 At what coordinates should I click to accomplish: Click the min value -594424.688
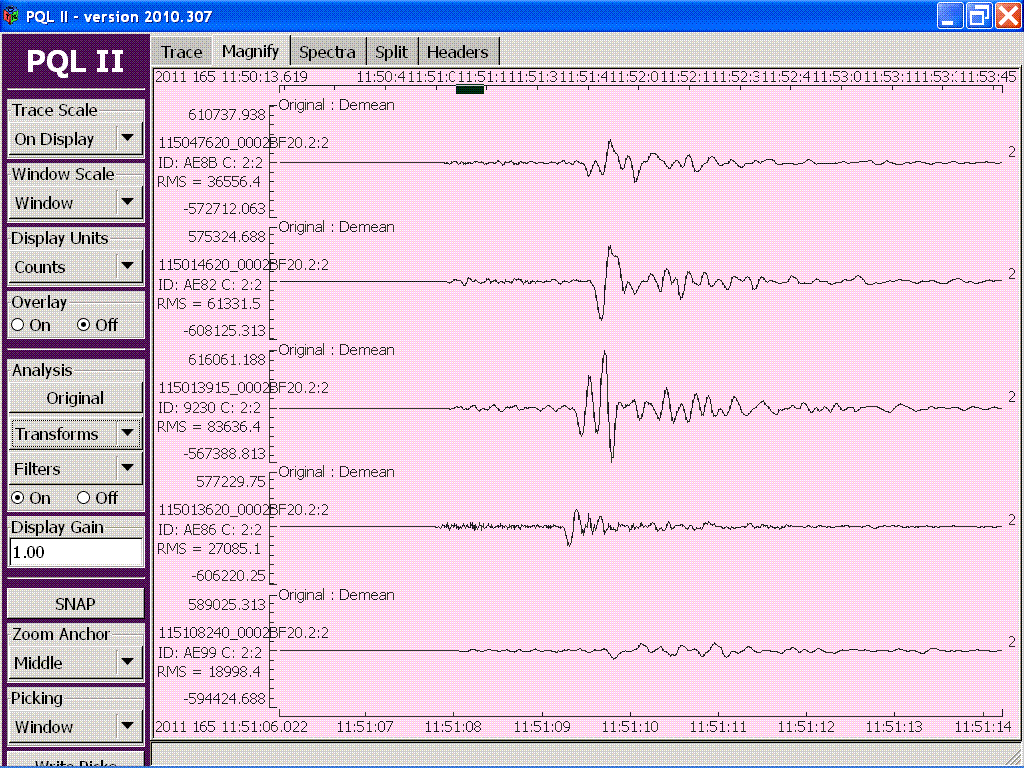pyautogui.click(x=225, y=699)
